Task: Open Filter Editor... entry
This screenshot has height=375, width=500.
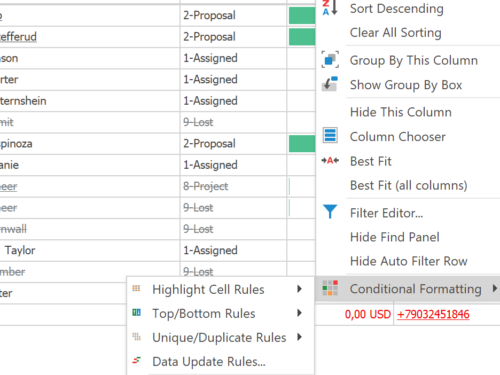Action: [x=387, y=213]
